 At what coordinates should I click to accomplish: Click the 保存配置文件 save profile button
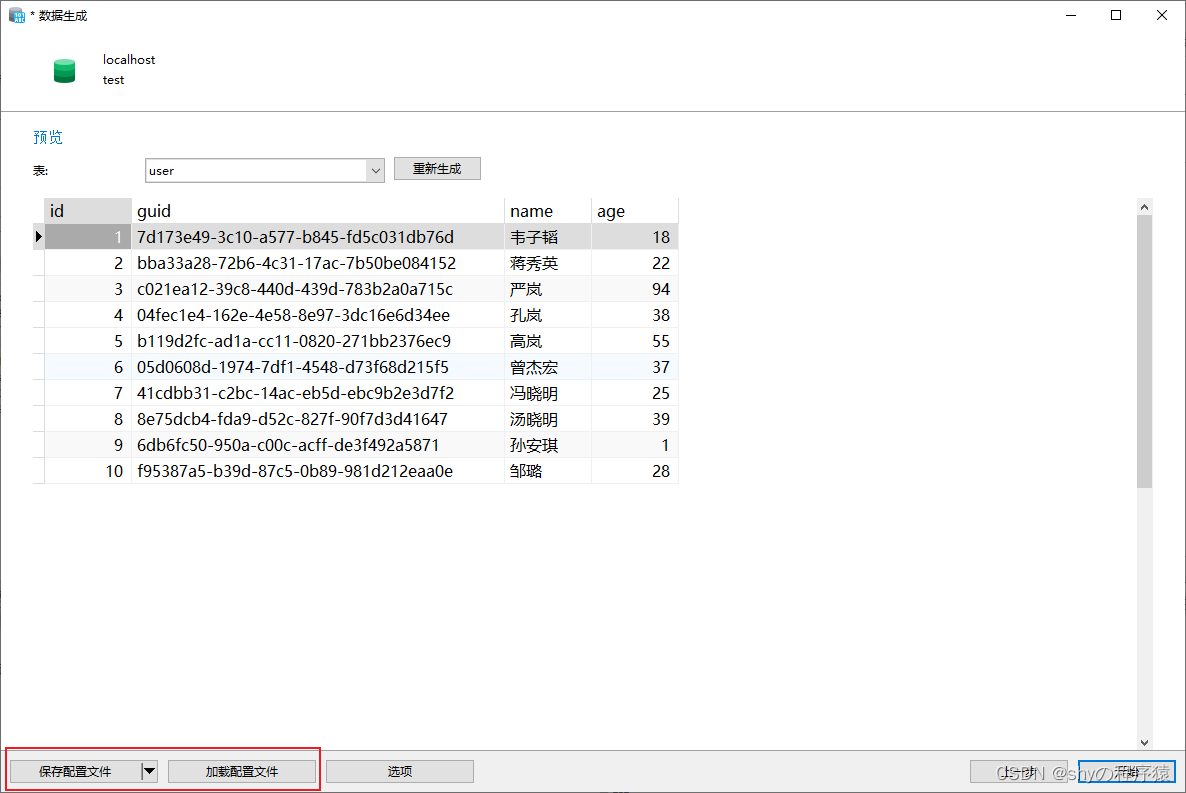pos(76,771)
